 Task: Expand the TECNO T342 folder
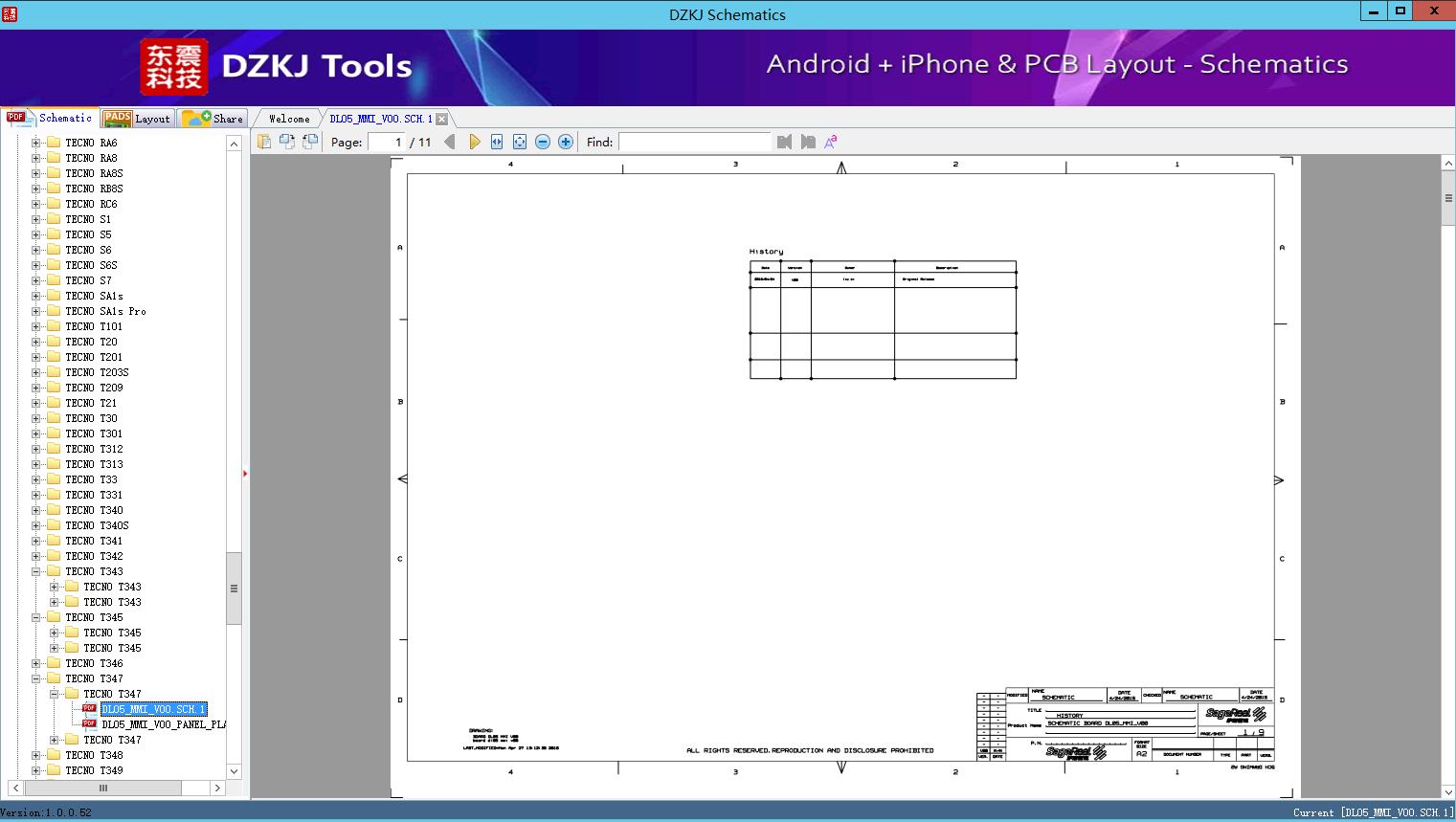click(35, 556)
